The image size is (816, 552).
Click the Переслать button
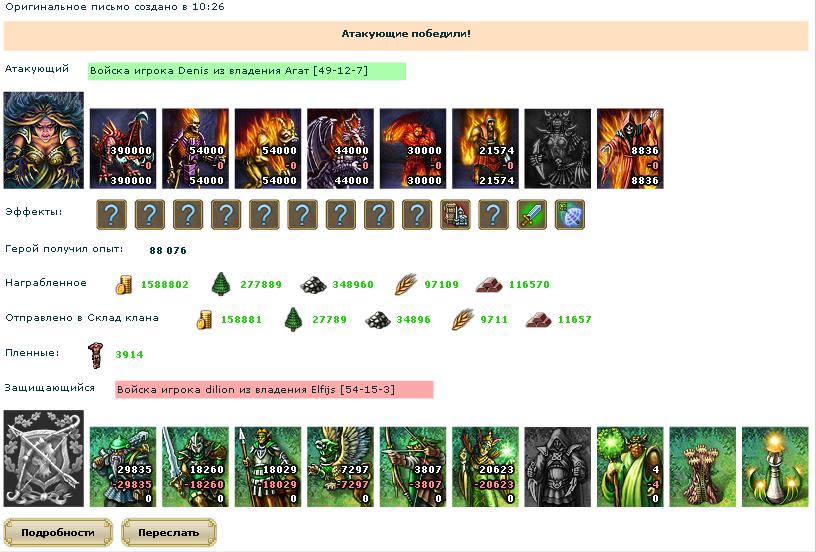point(169,532)
